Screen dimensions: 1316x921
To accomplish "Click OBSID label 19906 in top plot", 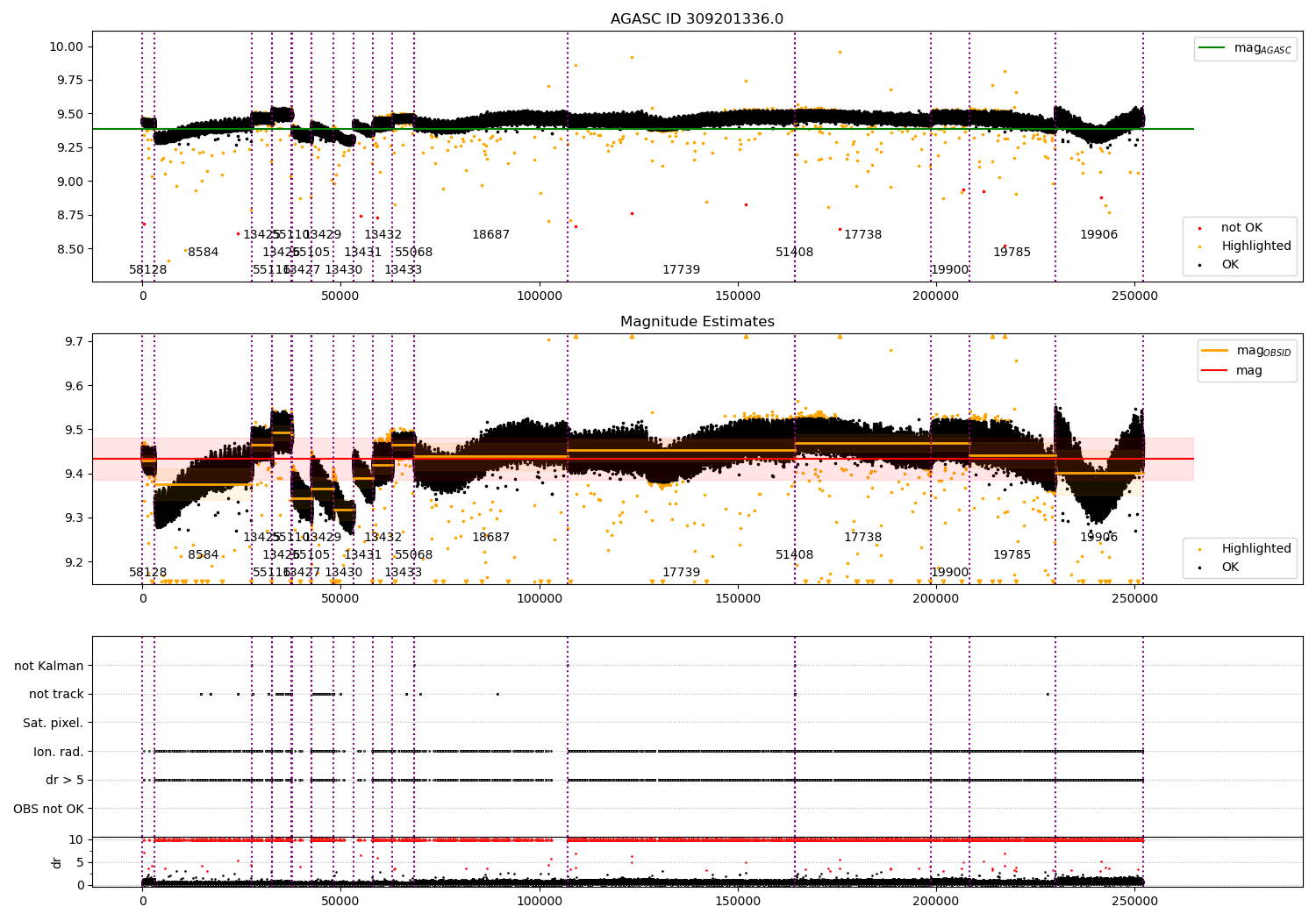I will point(1099,235).
